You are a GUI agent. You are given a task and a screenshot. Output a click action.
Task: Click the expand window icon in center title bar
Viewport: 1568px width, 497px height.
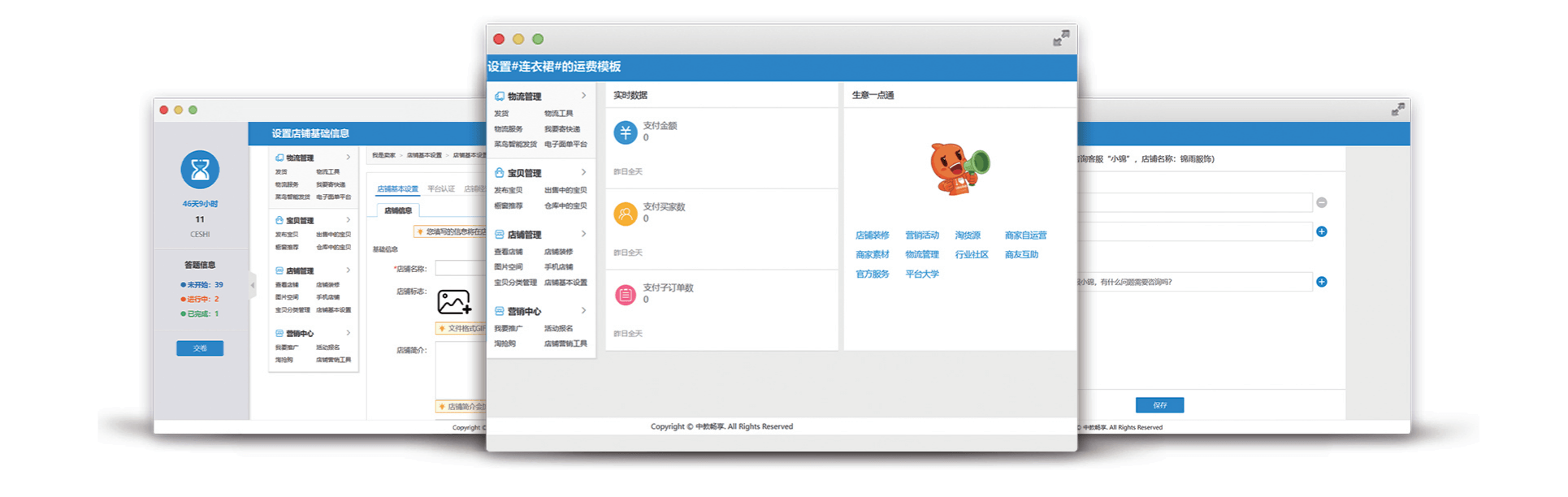pyautogui.click(x=1061, y=38)
